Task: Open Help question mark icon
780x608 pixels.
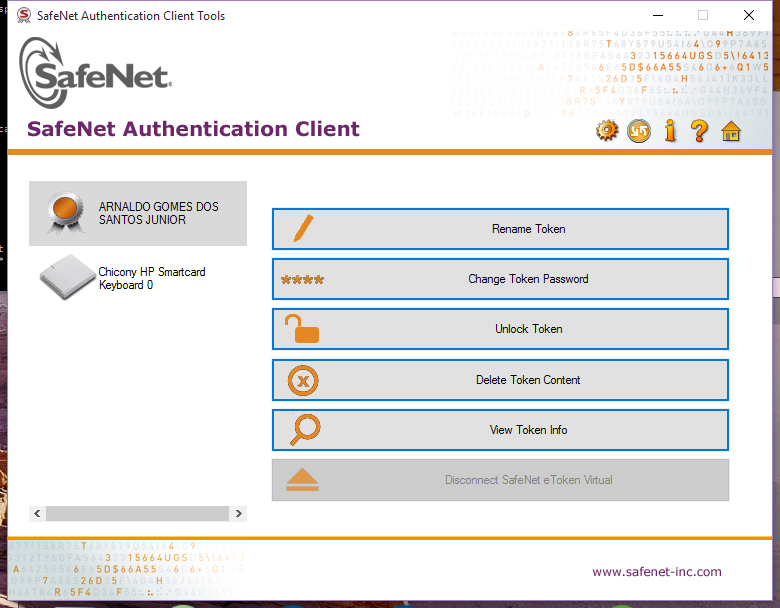Action: (x=699, y=131)
